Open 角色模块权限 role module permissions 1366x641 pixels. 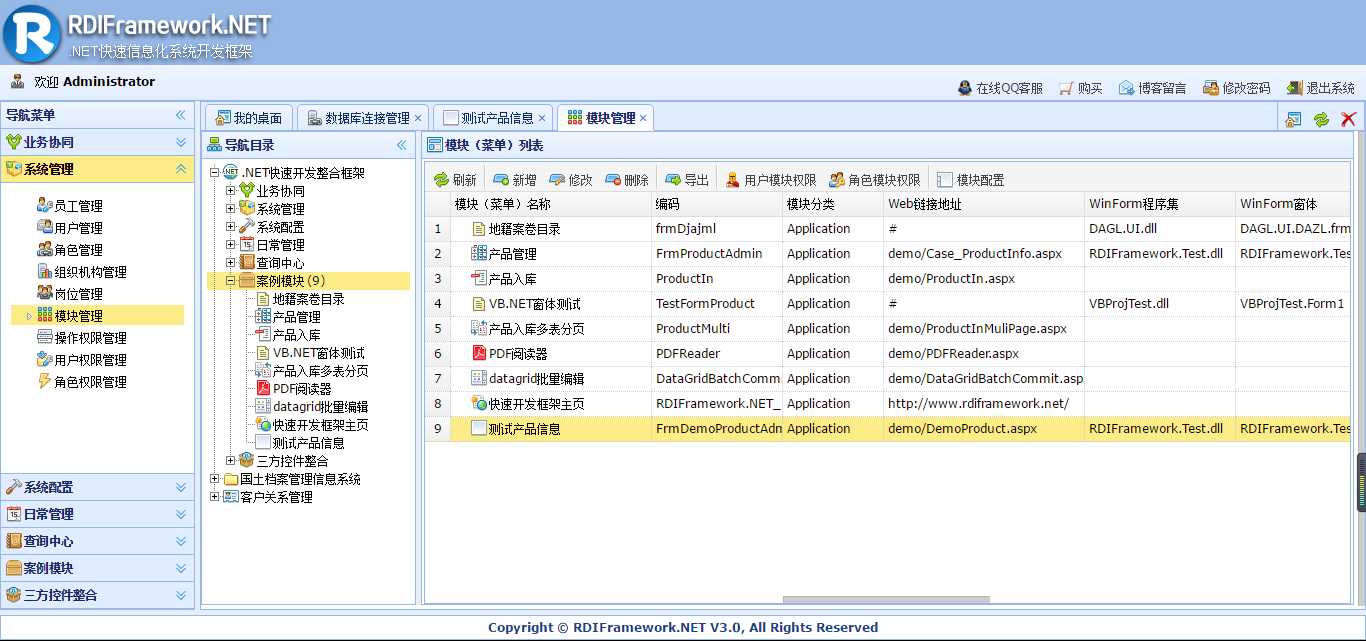click(874, 180)
